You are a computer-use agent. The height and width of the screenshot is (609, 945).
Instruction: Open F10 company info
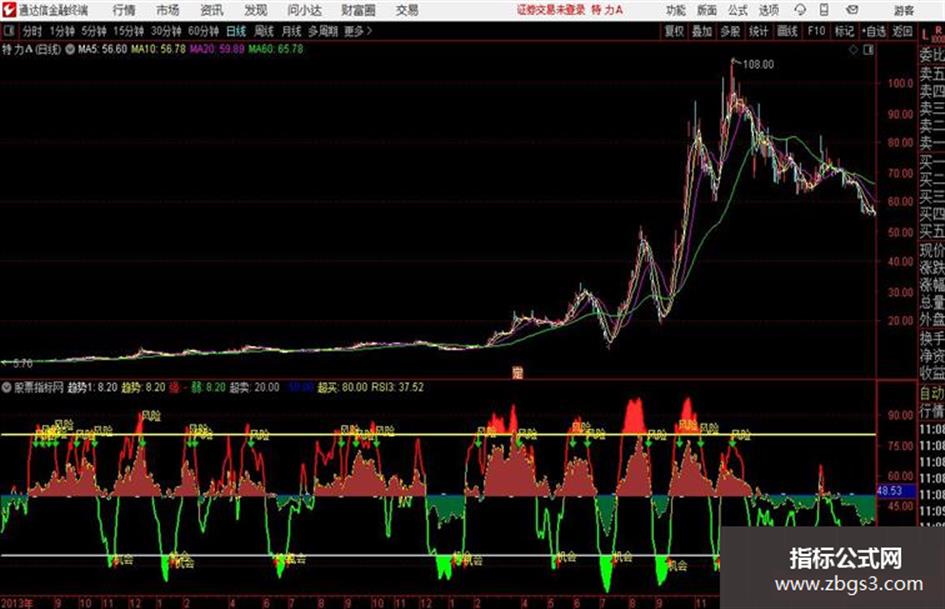(816, 31)
